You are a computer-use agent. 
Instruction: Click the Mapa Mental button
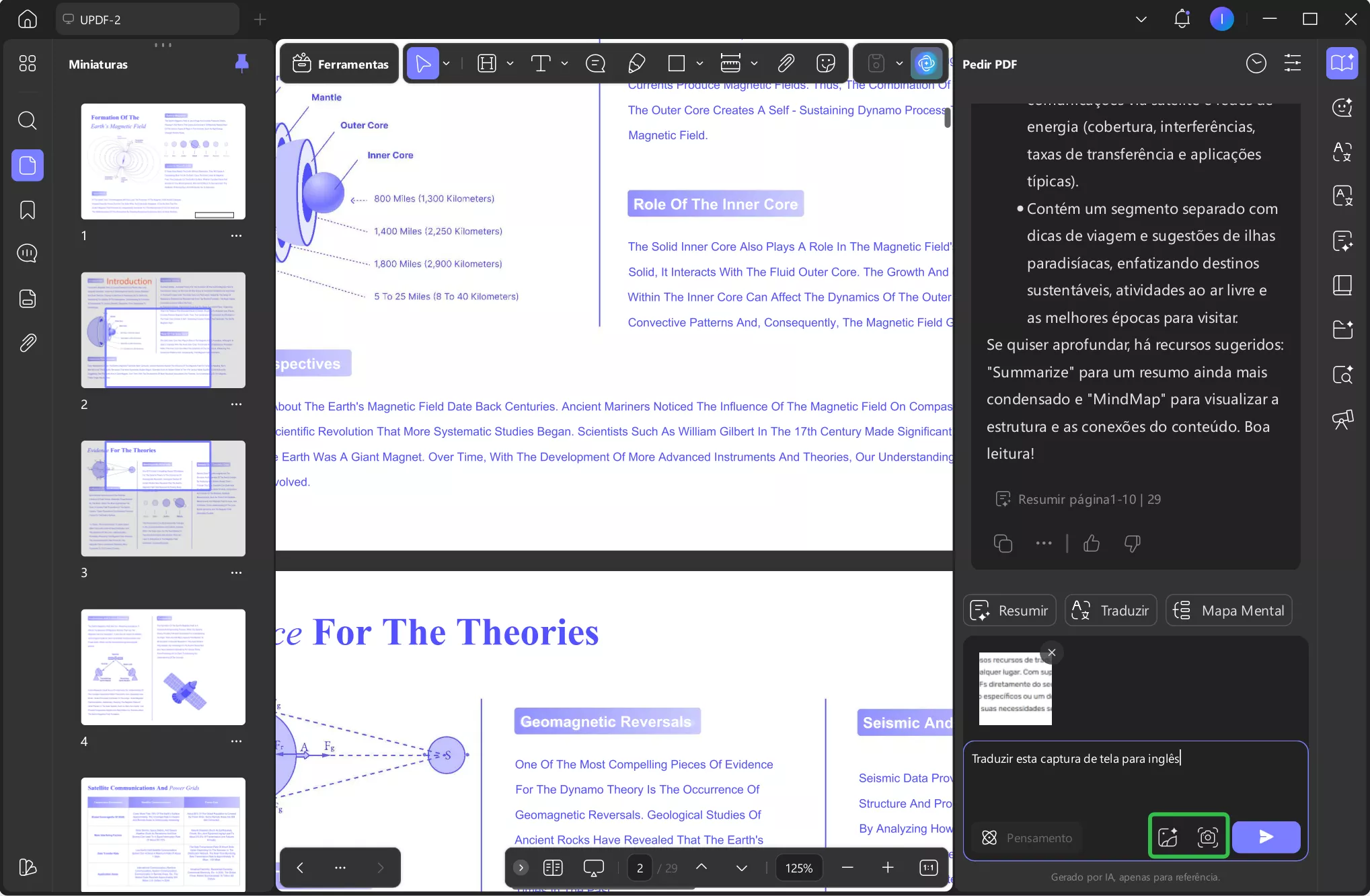tap(1229, 610)
